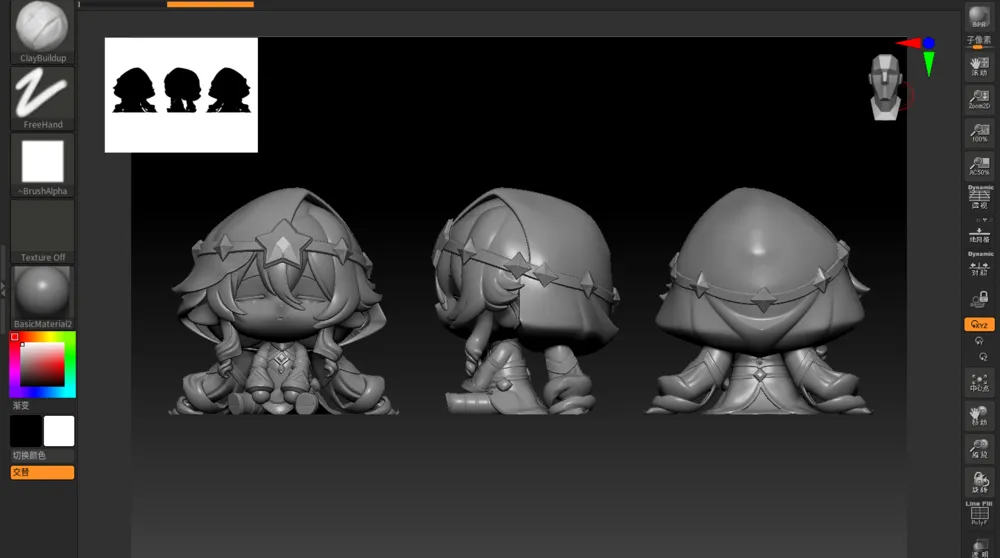
Task: Activate the scroll hand tool (滚动)
Action: (x=979, y=66)
